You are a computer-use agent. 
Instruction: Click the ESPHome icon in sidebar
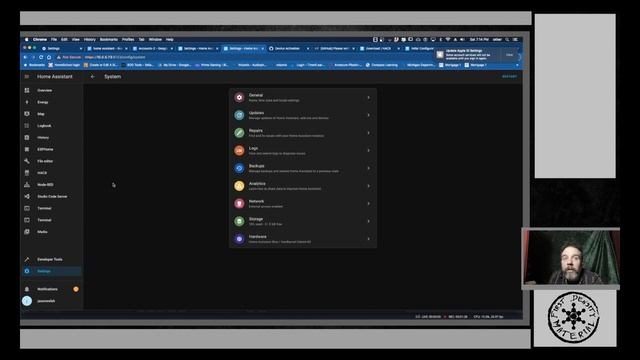click(x=27, y=149)
